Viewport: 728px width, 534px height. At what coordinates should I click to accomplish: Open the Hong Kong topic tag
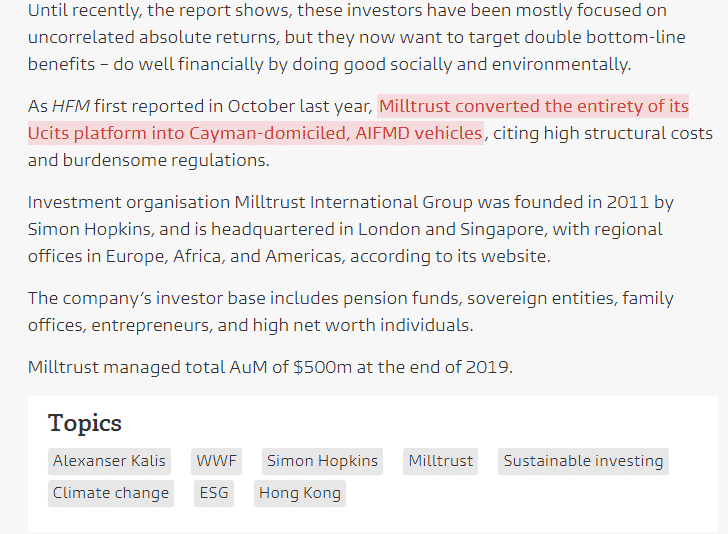pyautogui.click(x=299, y=493)
